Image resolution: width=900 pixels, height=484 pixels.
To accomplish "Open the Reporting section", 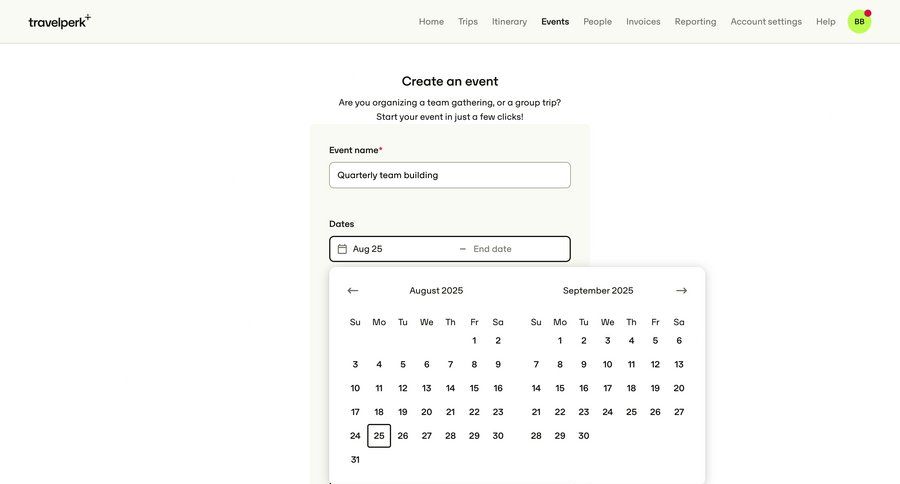I will click(x=695, y=22).
